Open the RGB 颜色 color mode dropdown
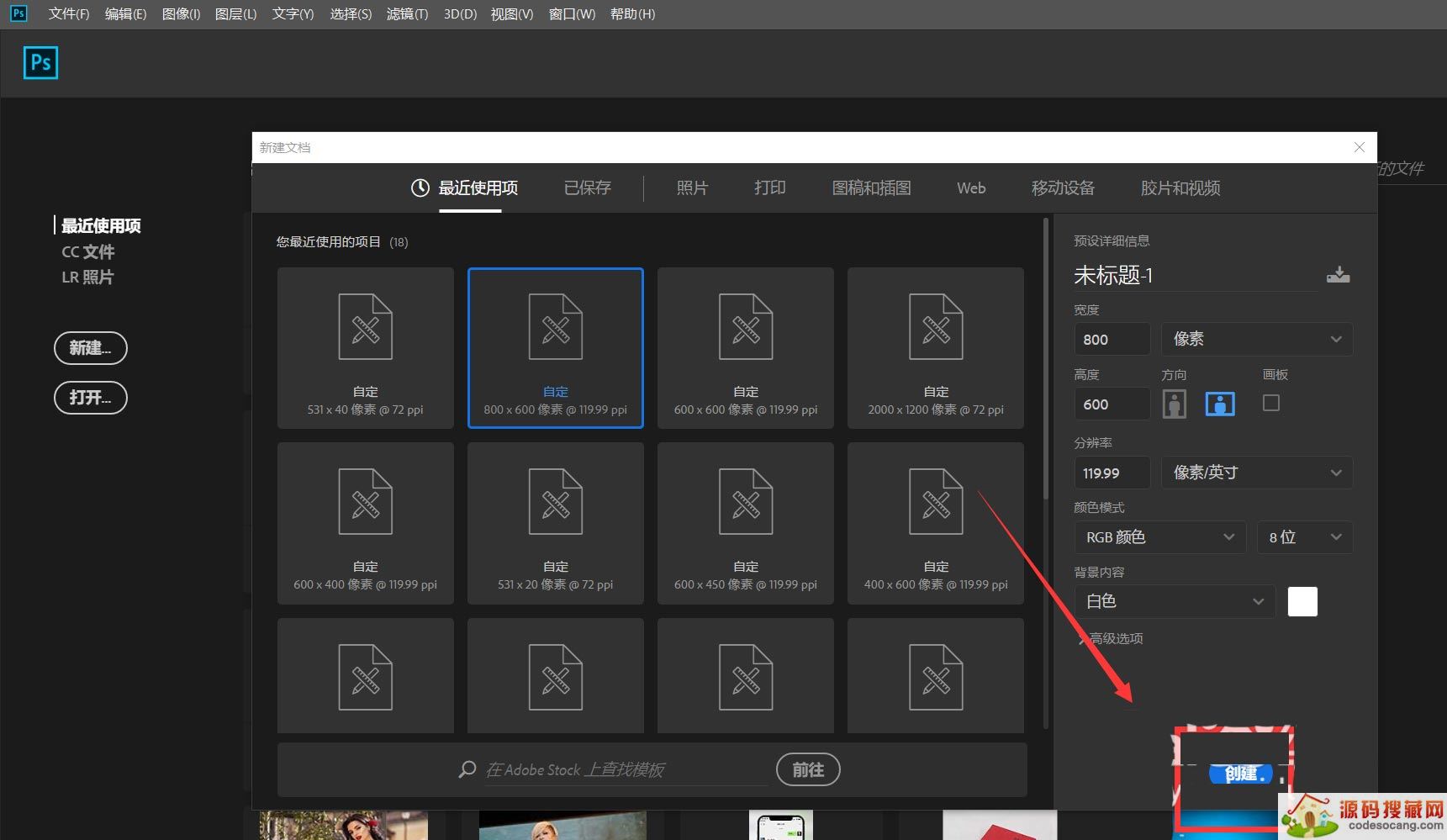Viewport: 1447px width, 840px height. 1159,537
